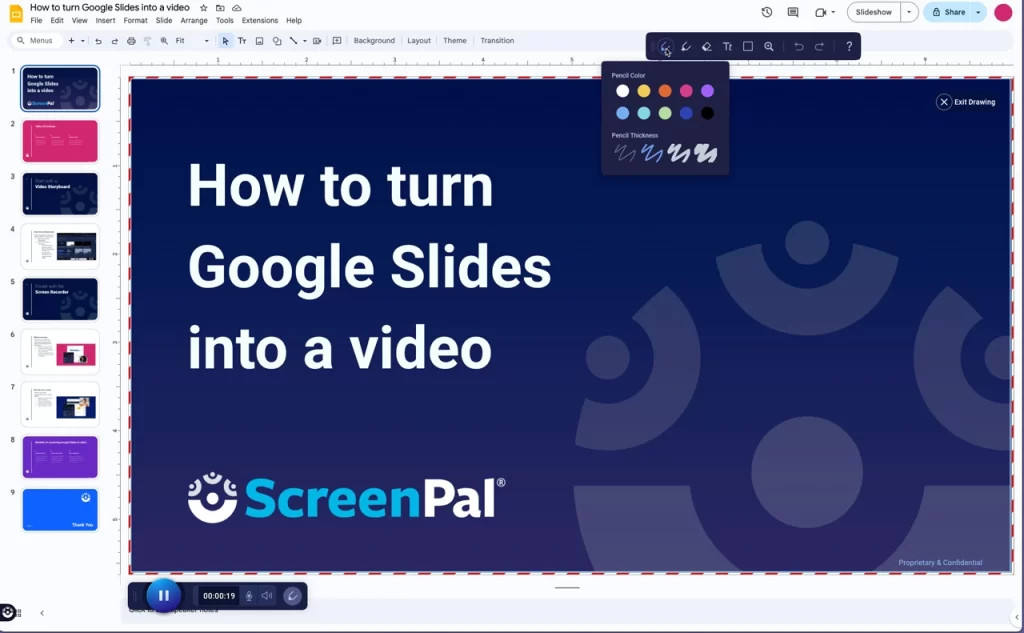This screenshot has width=1024, height=633.
Task: Choose white pencil color
Action: click(622, 91)
